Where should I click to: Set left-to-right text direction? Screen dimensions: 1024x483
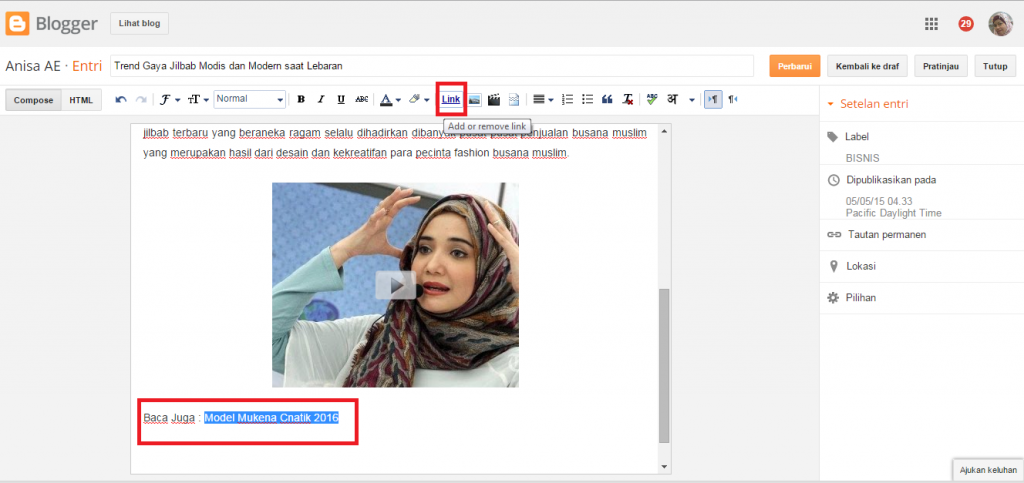click(x=713, y=99)
